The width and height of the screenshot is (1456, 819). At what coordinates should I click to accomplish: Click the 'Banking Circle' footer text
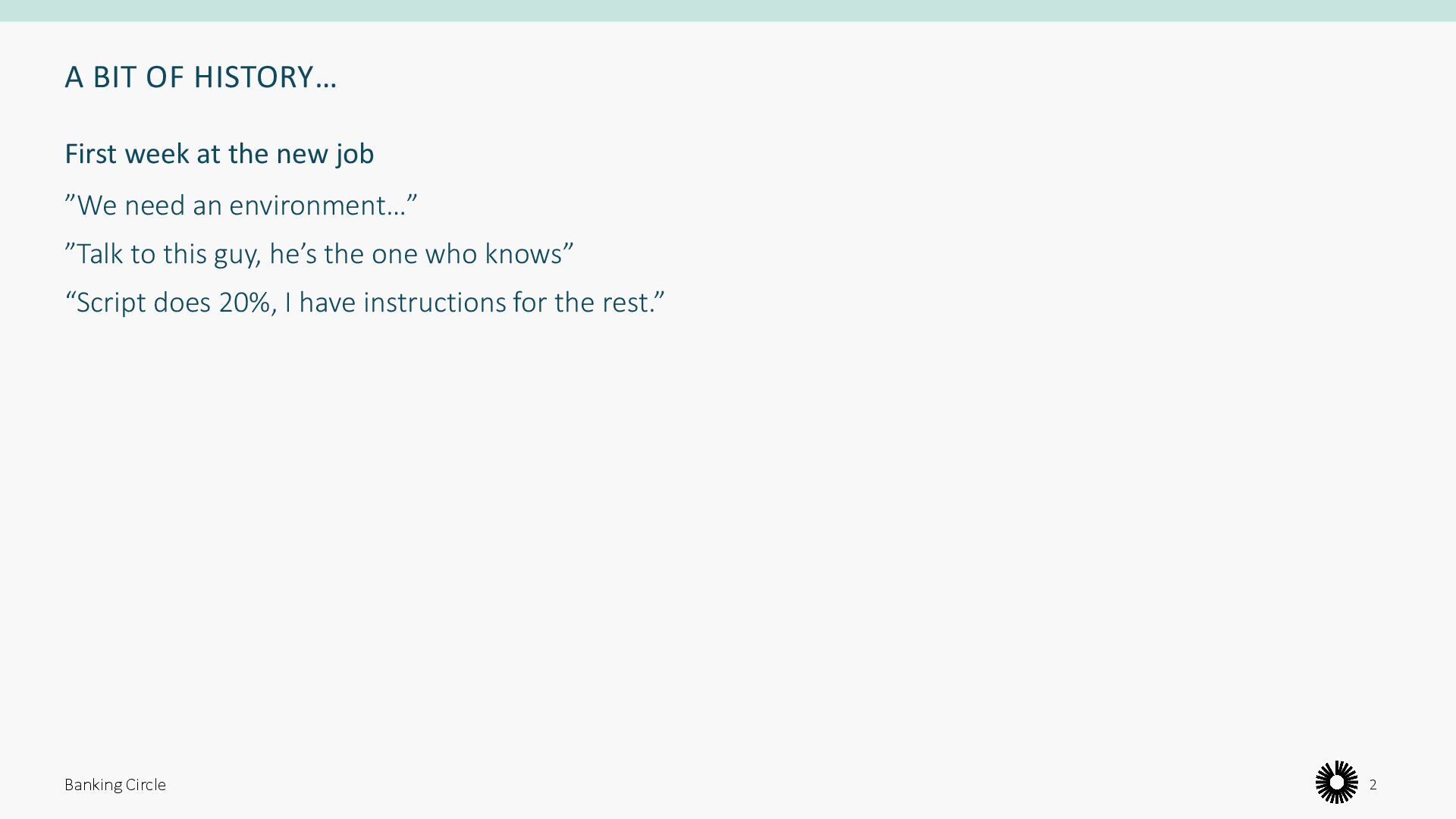(115, 785)
